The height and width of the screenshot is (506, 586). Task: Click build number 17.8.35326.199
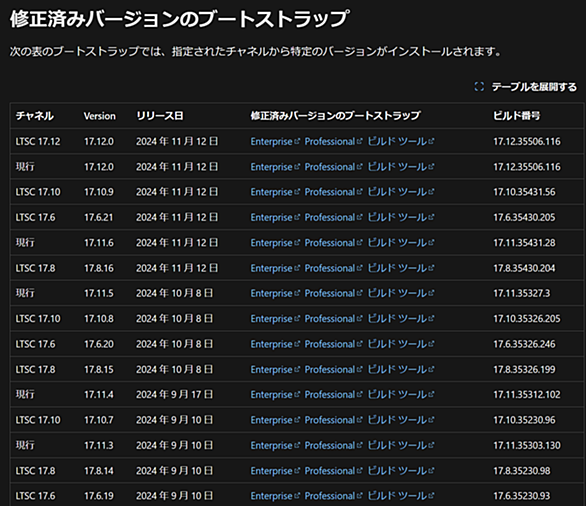tap(524, 370)
